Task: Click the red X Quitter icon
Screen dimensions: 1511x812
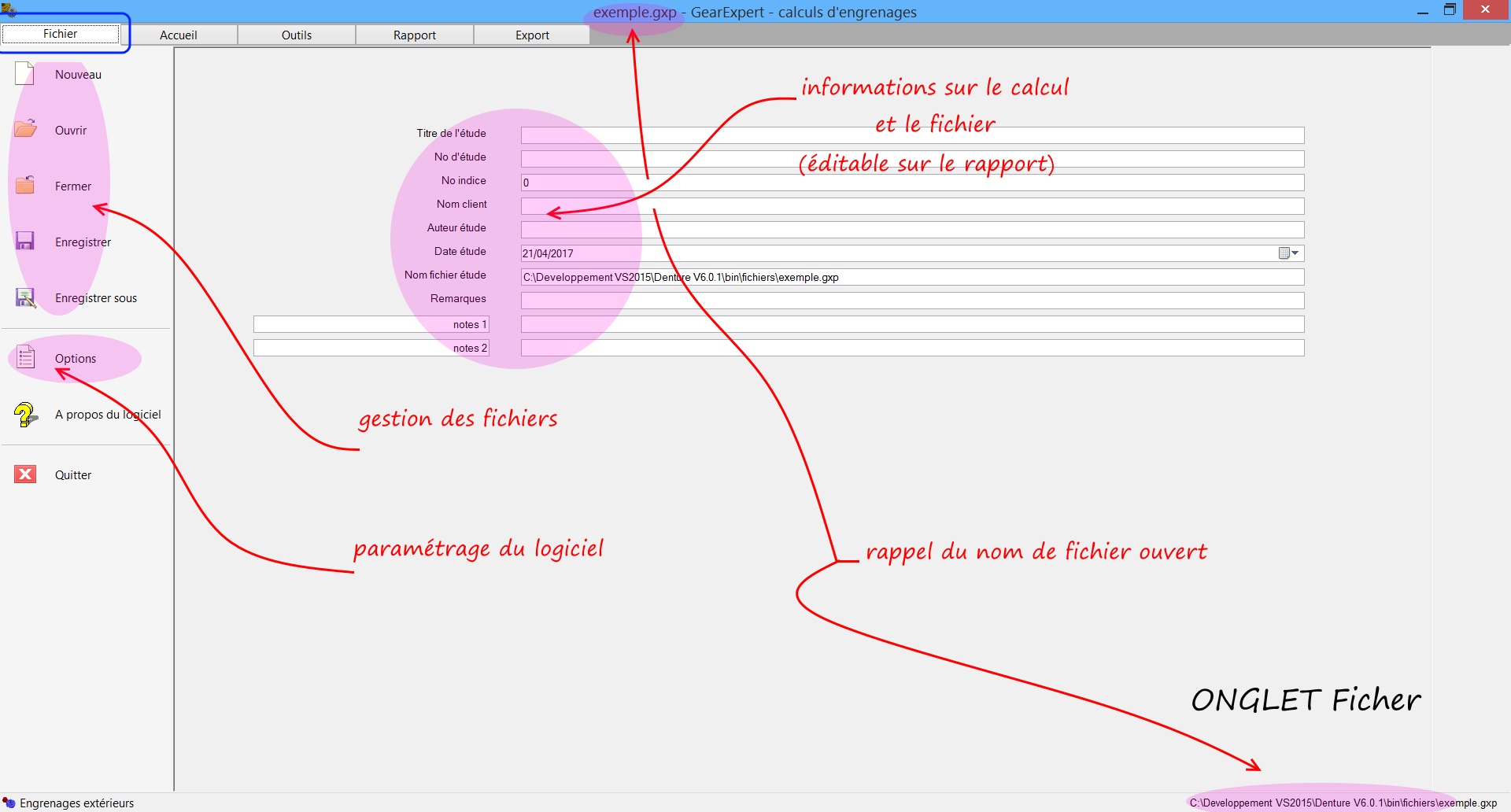Action: click(25, 474)
